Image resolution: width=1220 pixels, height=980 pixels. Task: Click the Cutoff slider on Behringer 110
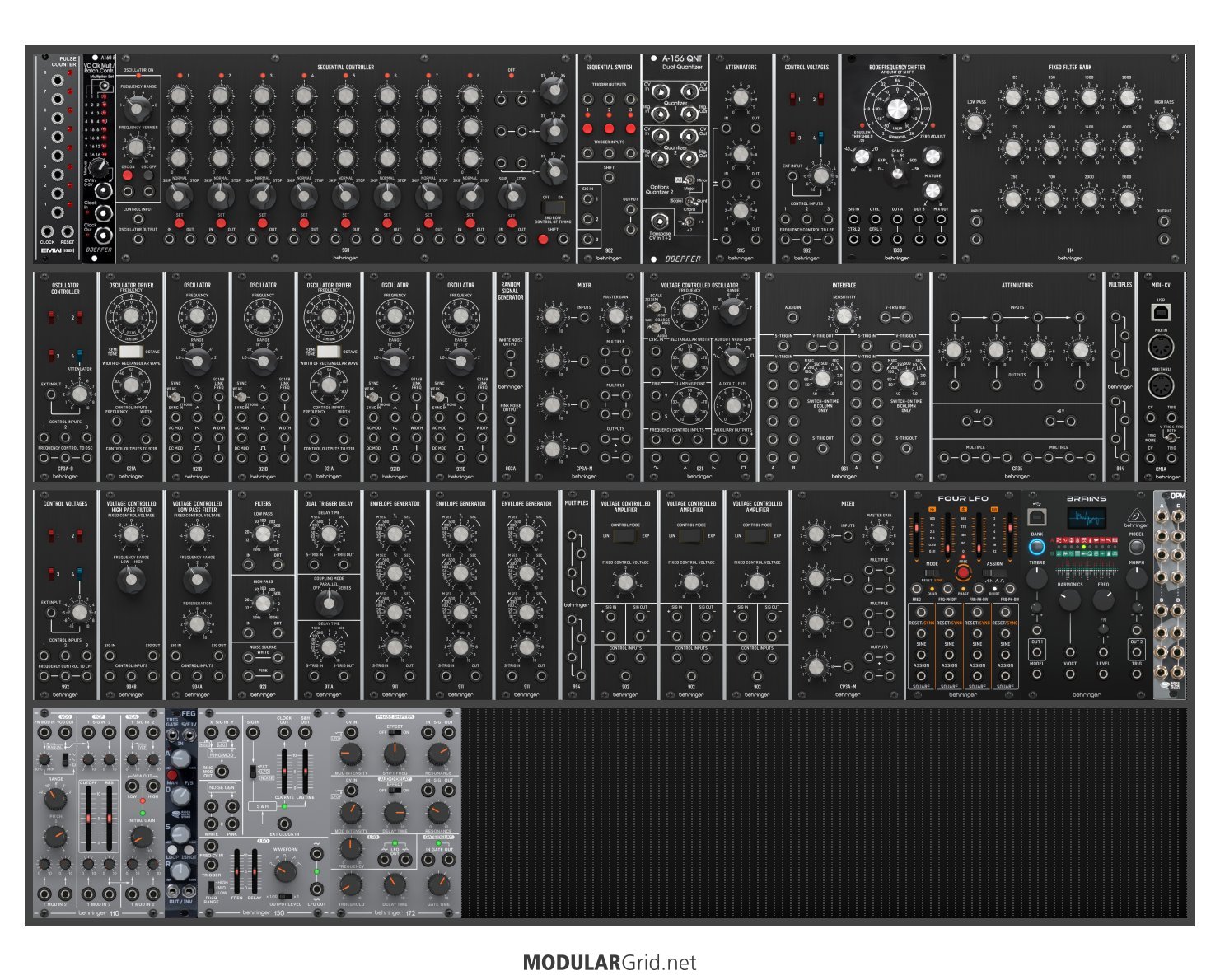89,819
